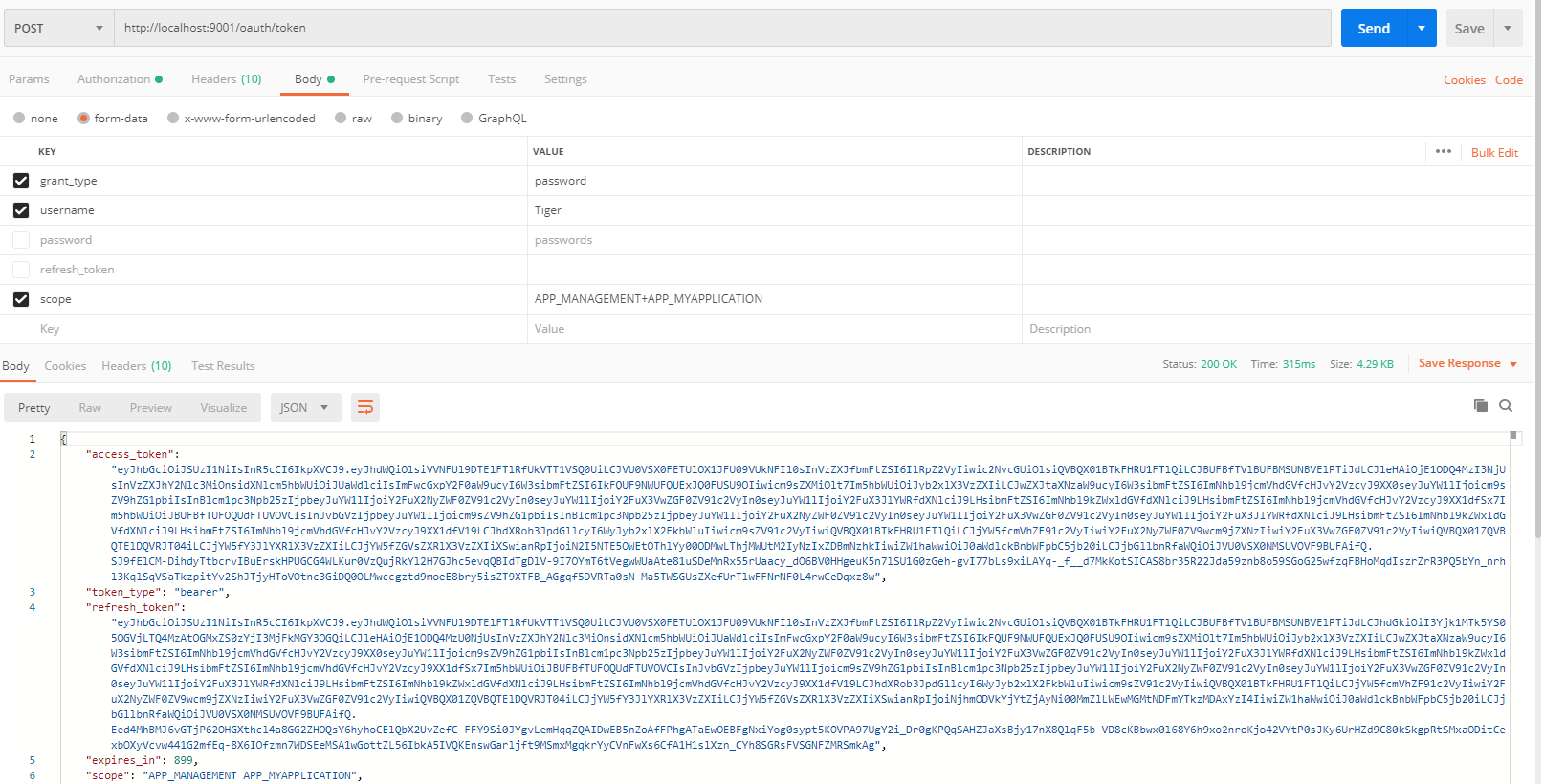This screenshot has width=1544, height=784.
Task: Open the Pre-request Script tab
Action: (410, 79)
